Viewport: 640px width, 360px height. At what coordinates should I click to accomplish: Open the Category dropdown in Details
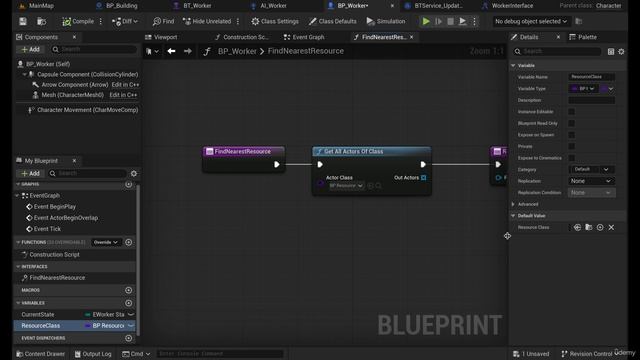click(591, 169)
